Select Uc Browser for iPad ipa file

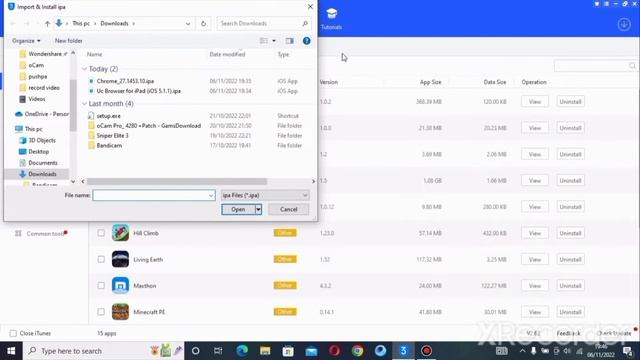point(138,91)
